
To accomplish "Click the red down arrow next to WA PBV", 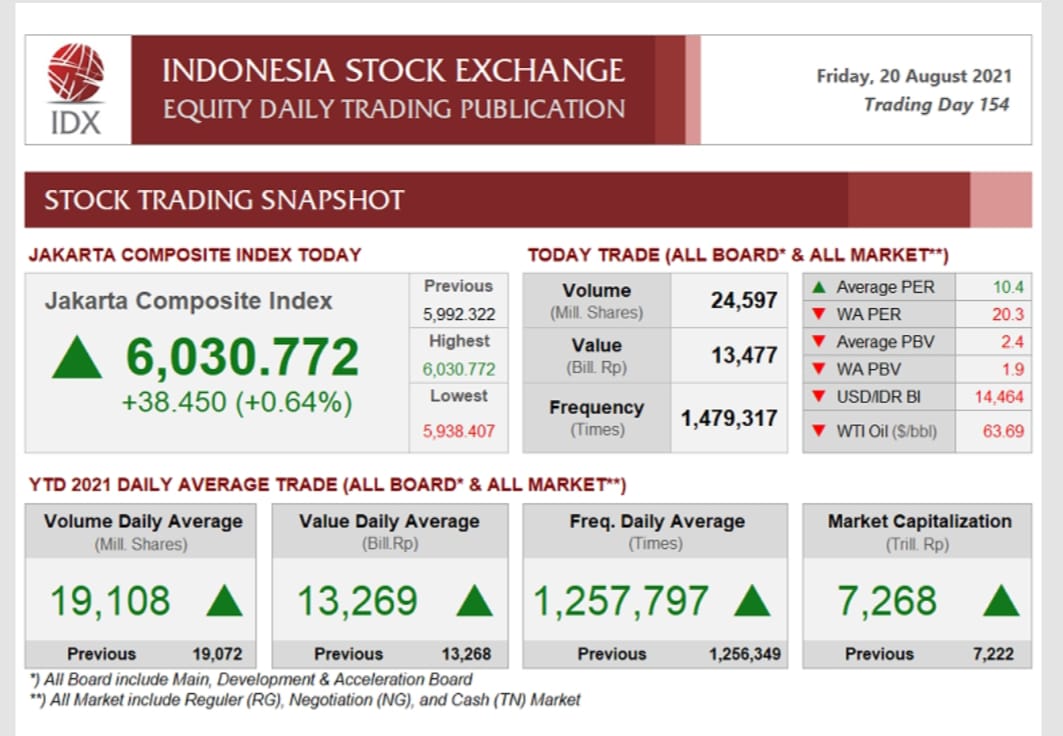I will tap(819, 369).
